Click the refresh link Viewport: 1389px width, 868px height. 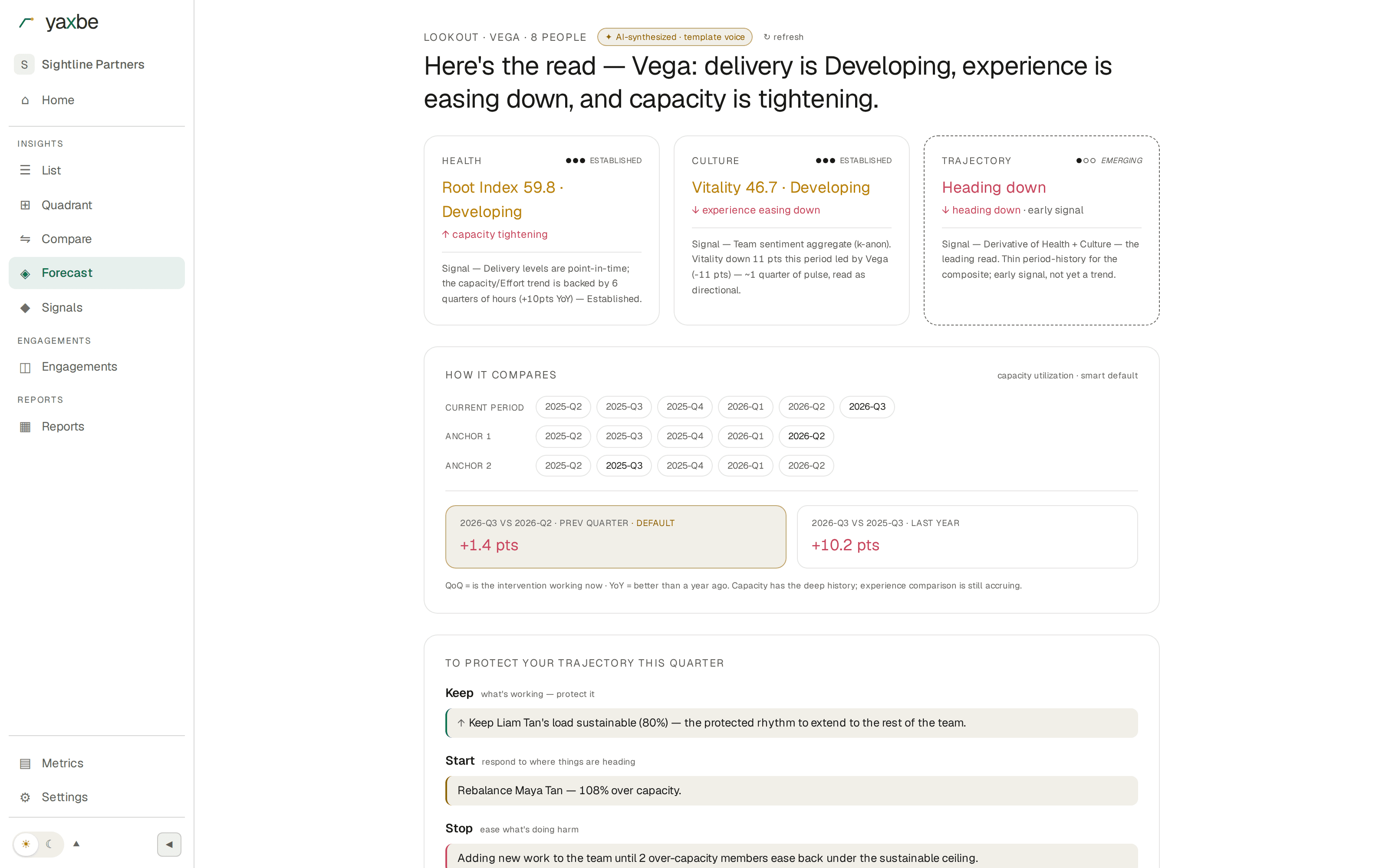(783, 37)
